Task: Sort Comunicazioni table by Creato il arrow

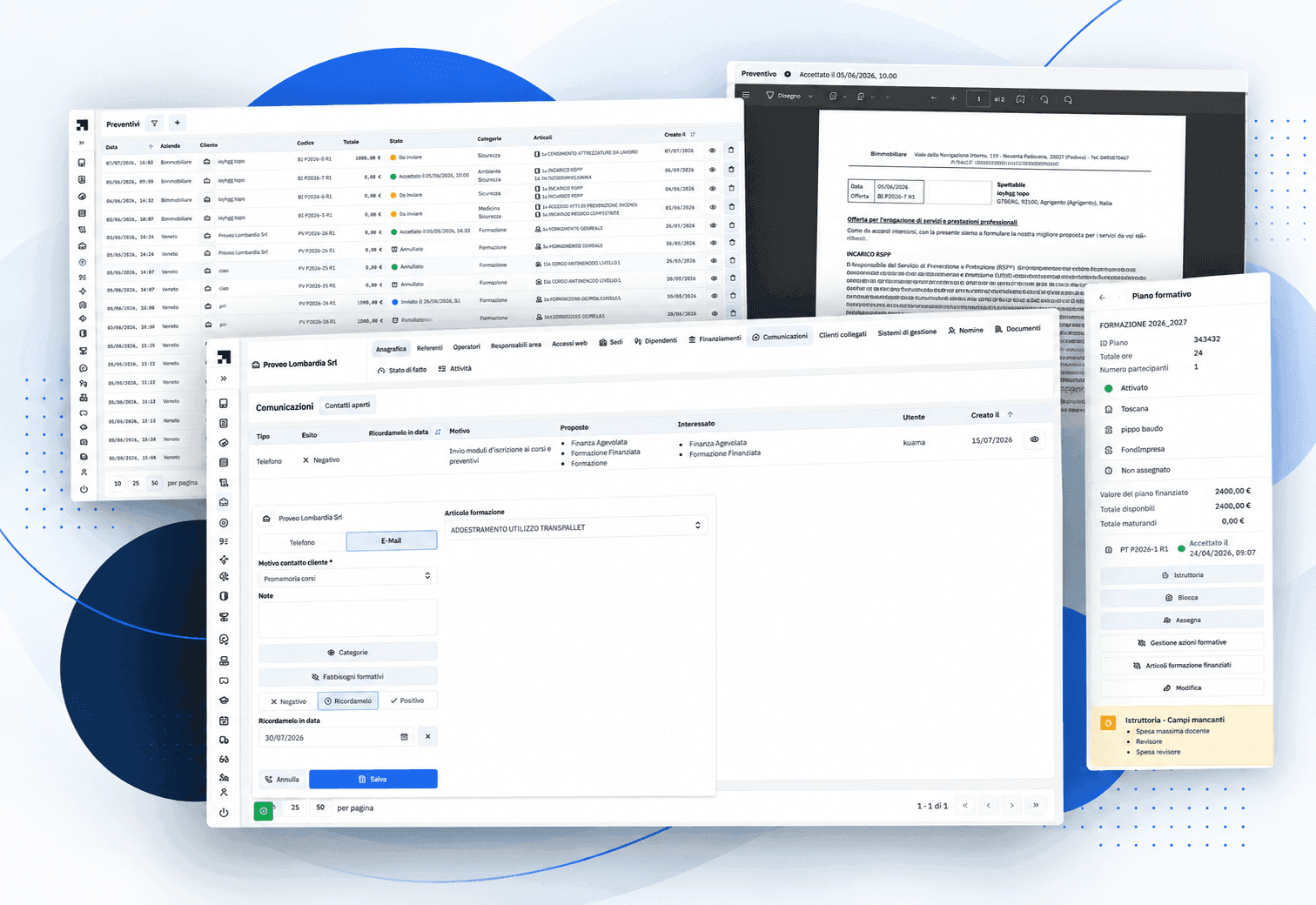Action: point(1010,414)
